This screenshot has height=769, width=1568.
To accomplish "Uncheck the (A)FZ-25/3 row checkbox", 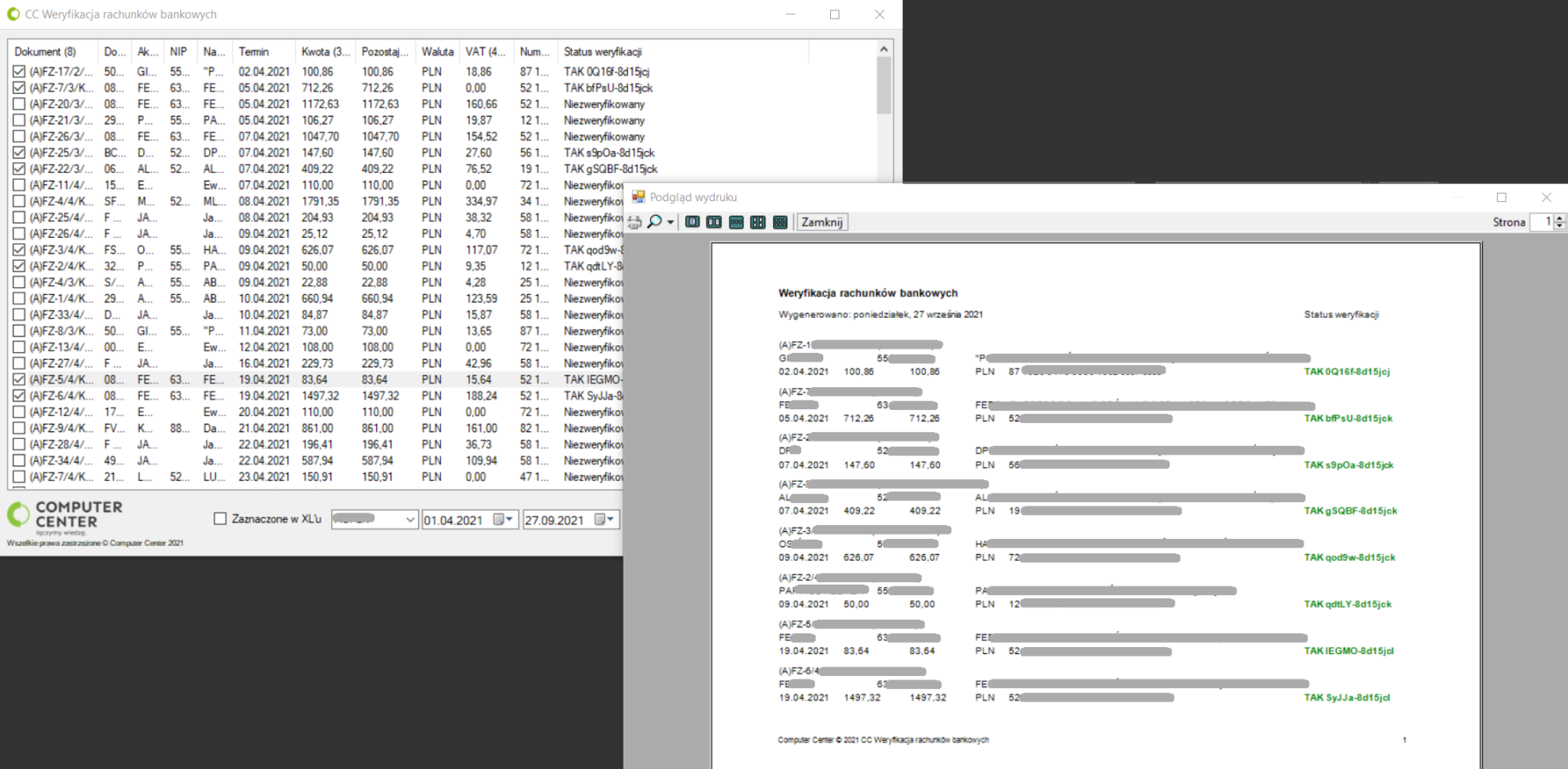I will [19, 153].
